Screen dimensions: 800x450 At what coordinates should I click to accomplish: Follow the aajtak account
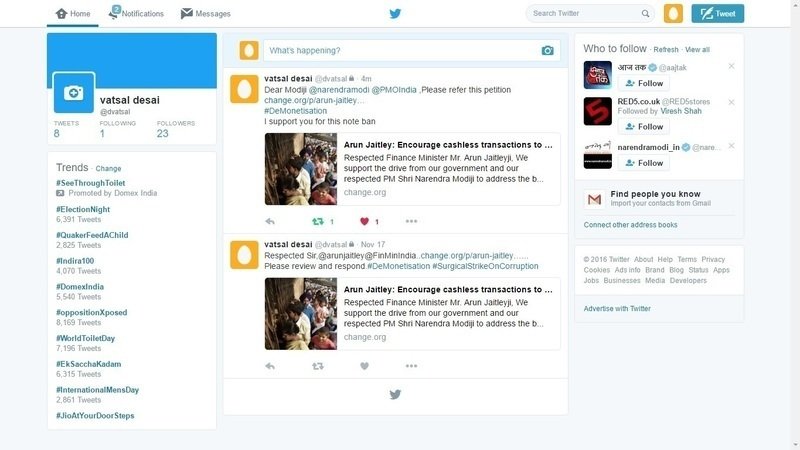[x=644, y=83]
